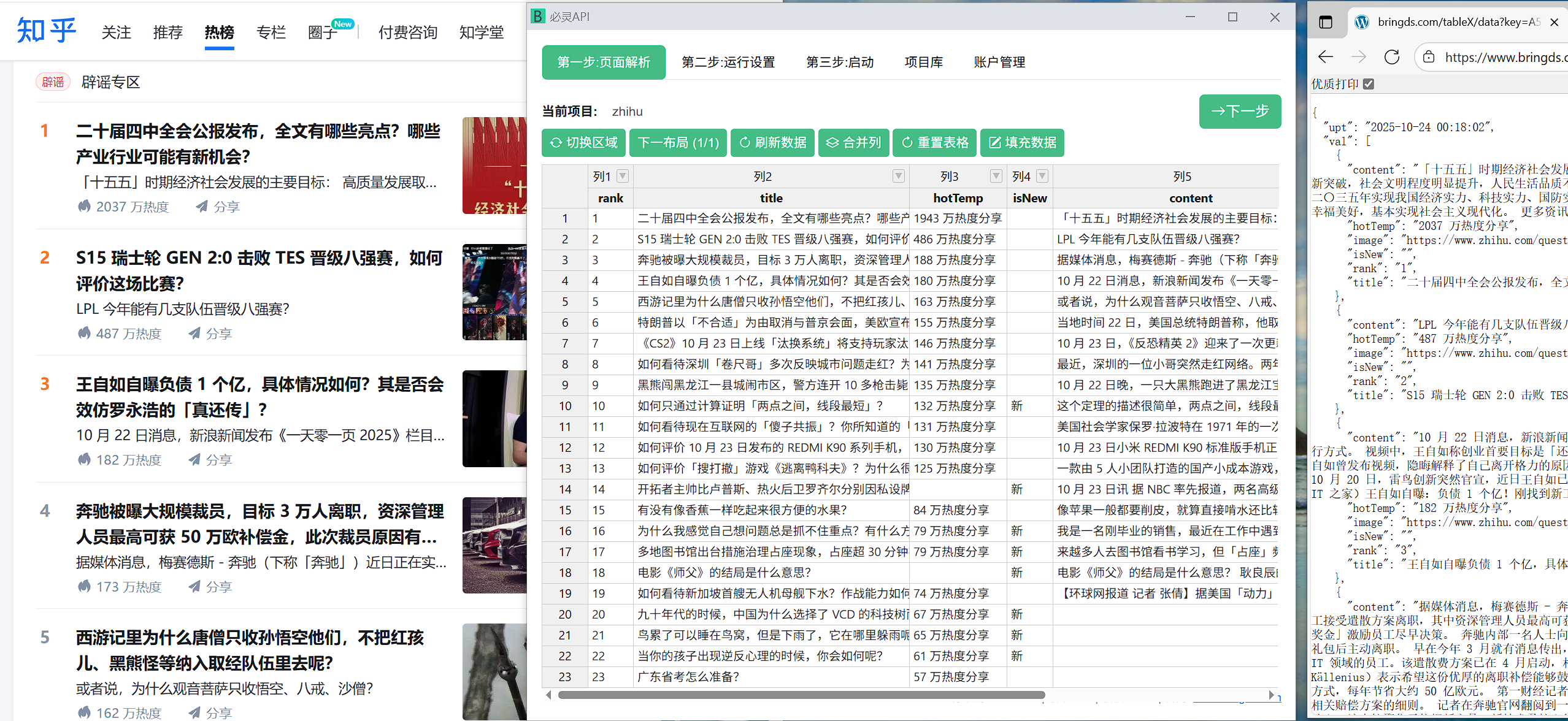Click the →下一步 button

click(1240, 112)
